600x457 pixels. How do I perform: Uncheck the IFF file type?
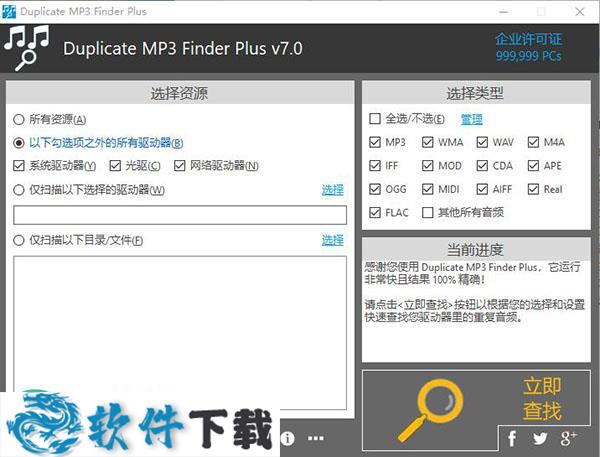[375, 166]
